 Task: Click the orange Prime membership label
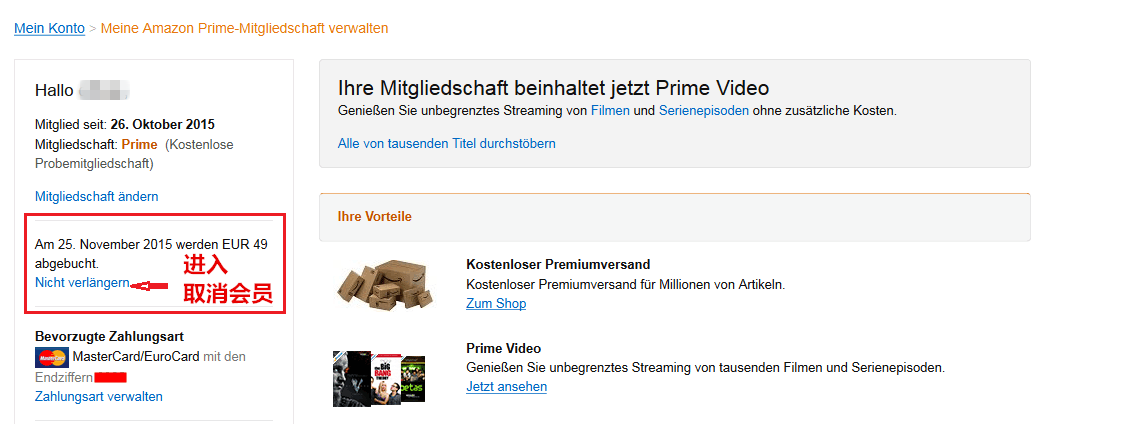point(140,144)
